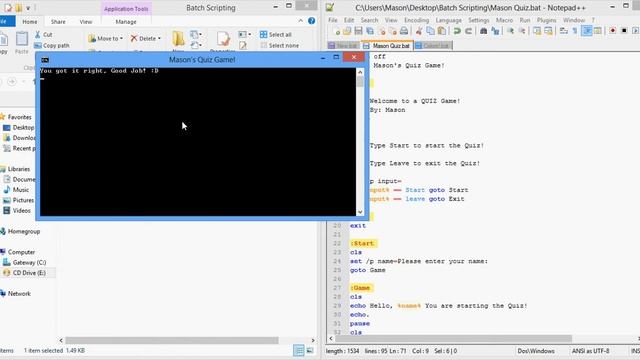Click the green Undo arrow in Notepad++
Image resolution: width=640 pixels, height=360 pixels.
[x=457, y=31]
